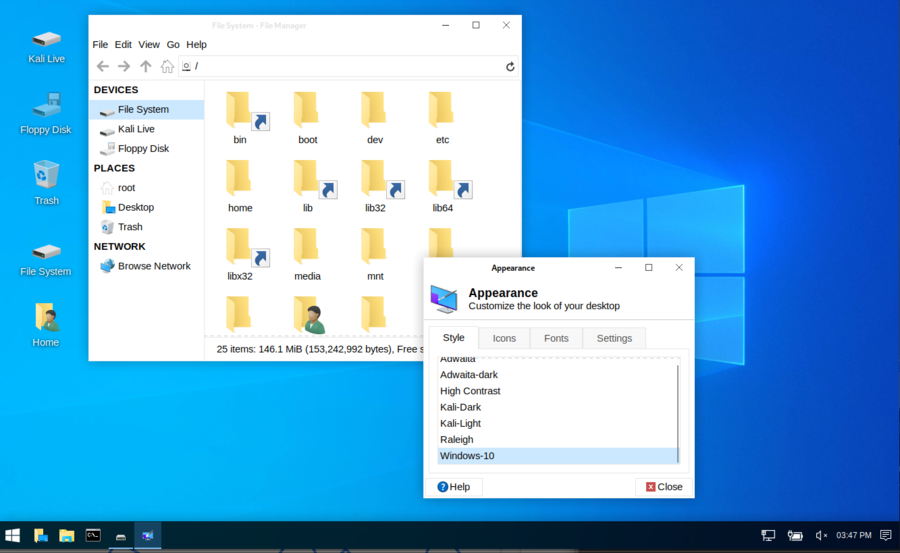
Task: Open the File menu
Action: [100, 44]
